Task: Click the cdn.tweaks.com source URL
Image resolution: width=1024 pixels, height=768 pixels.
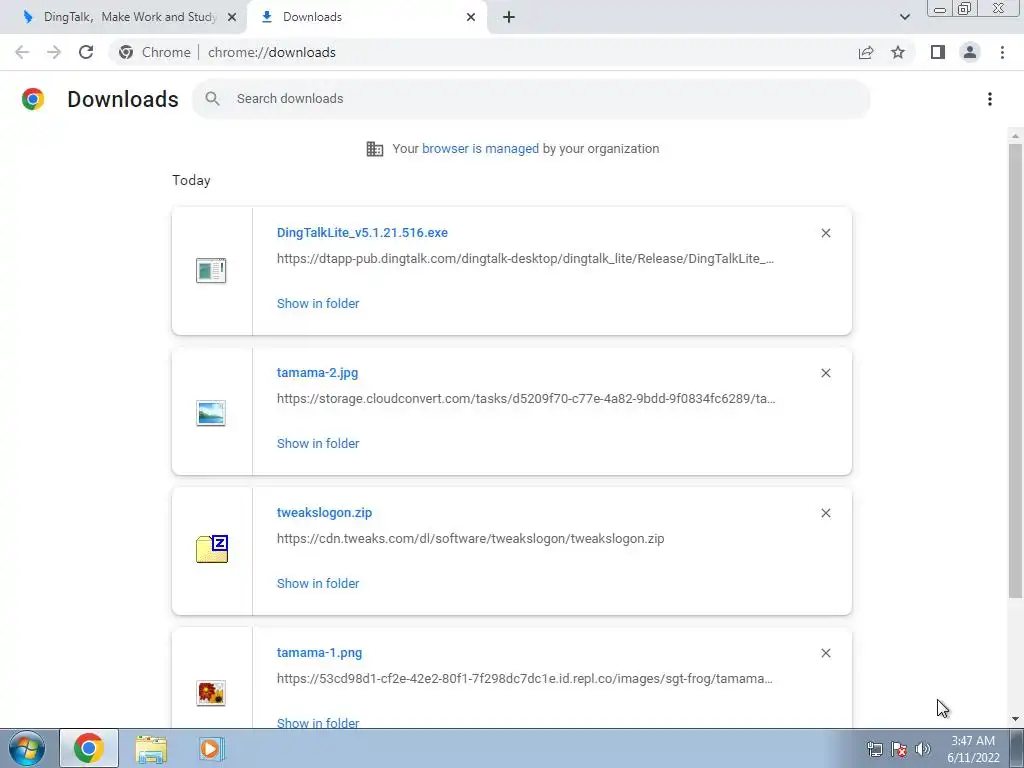Action: coord(470,539)
